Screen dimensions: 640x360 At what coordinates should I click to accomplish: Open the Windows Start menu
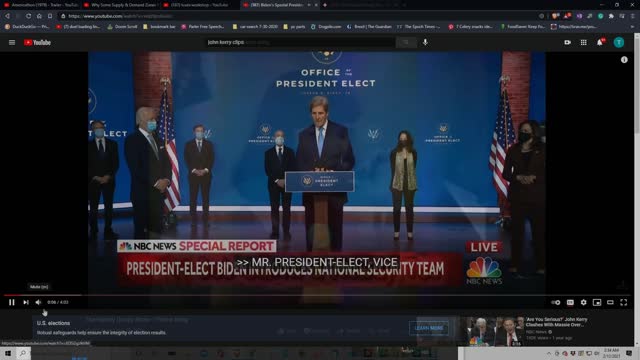point(8,353)
